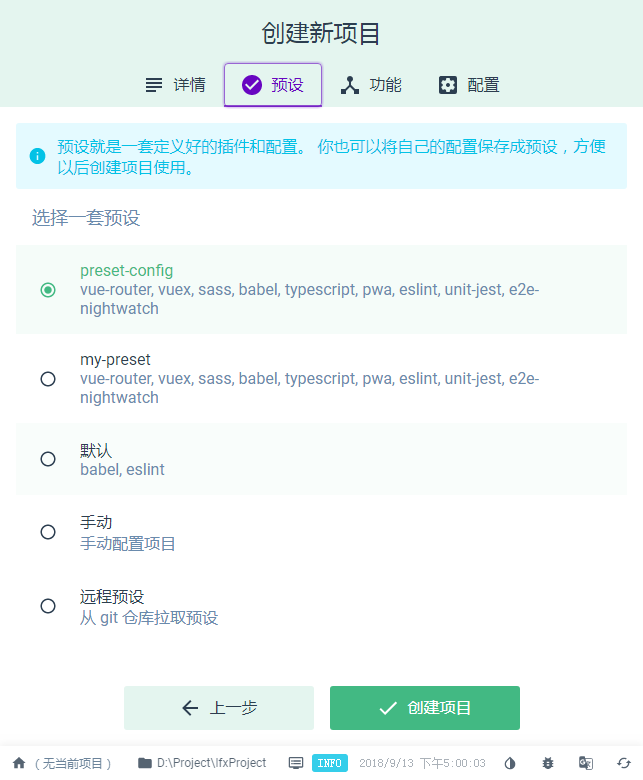Choose the 默认 babel, eslint preset

point(48,459)
